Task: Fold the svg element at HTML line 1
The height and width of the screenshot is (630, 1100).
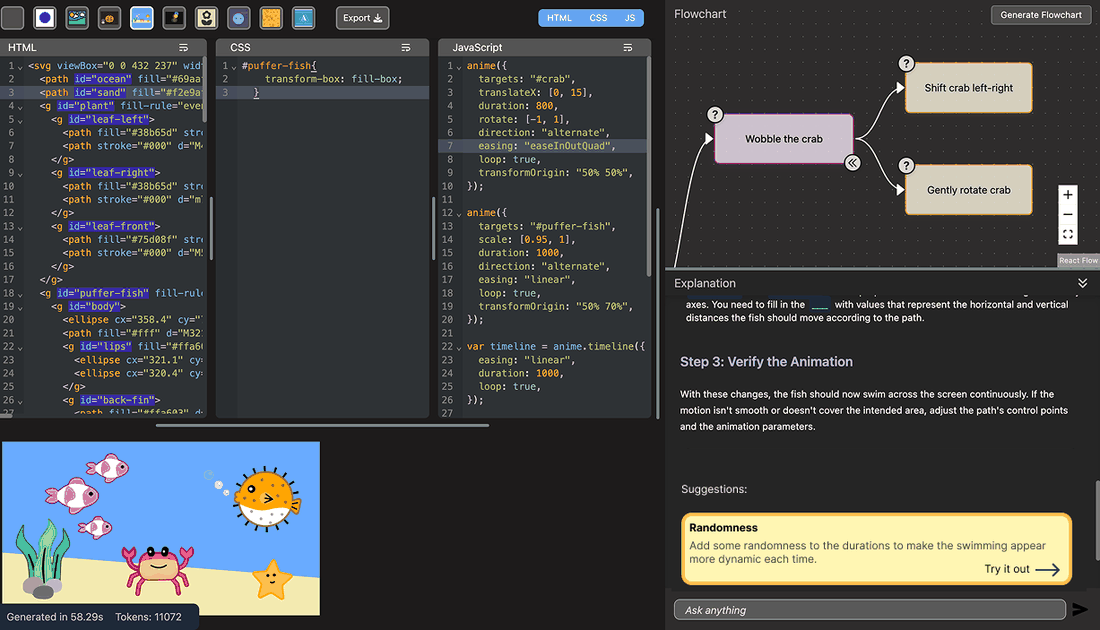Action: [x=20, y=66]
